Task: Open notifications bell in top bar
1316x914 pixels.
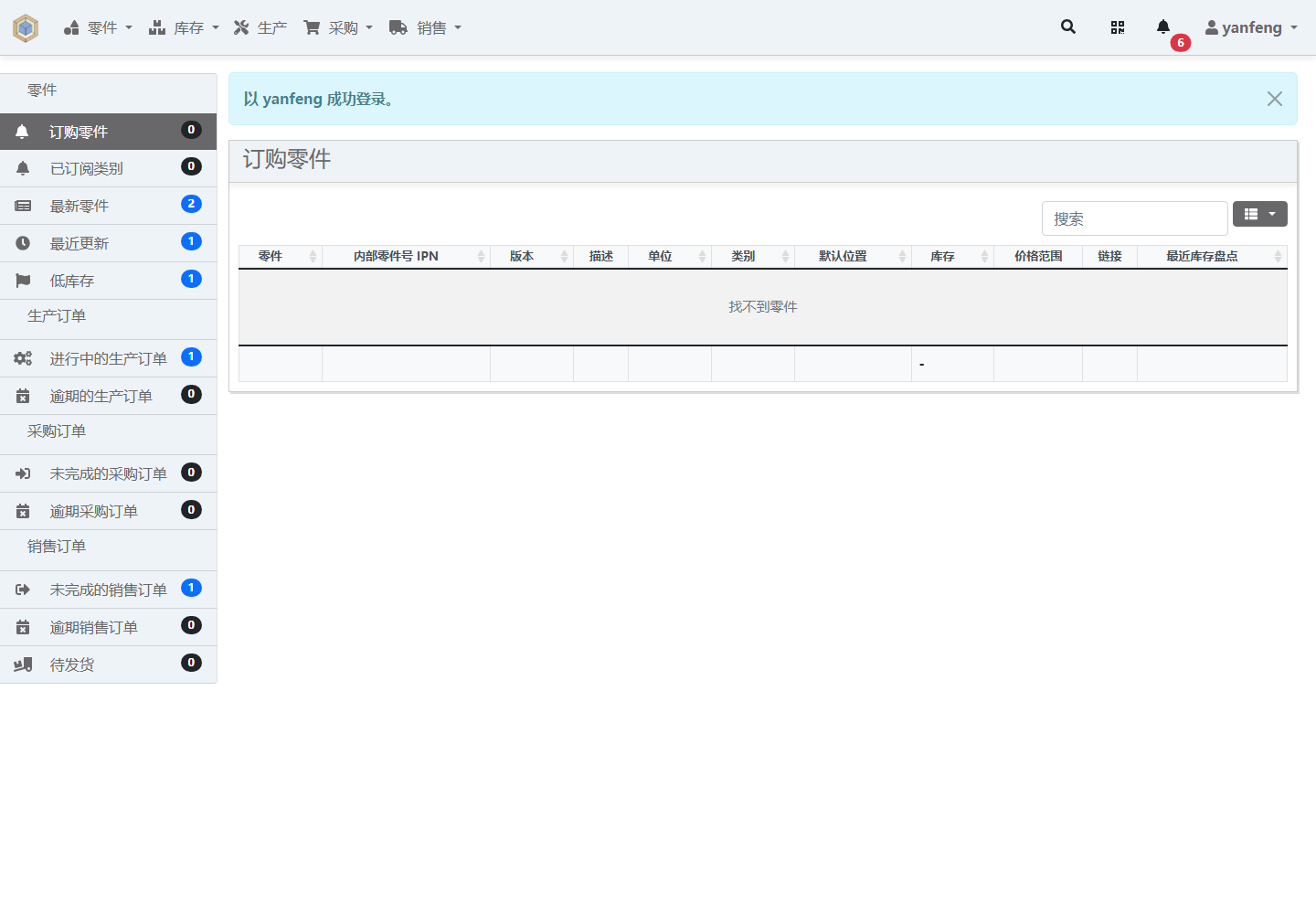Action: [x=1163, y=27]
